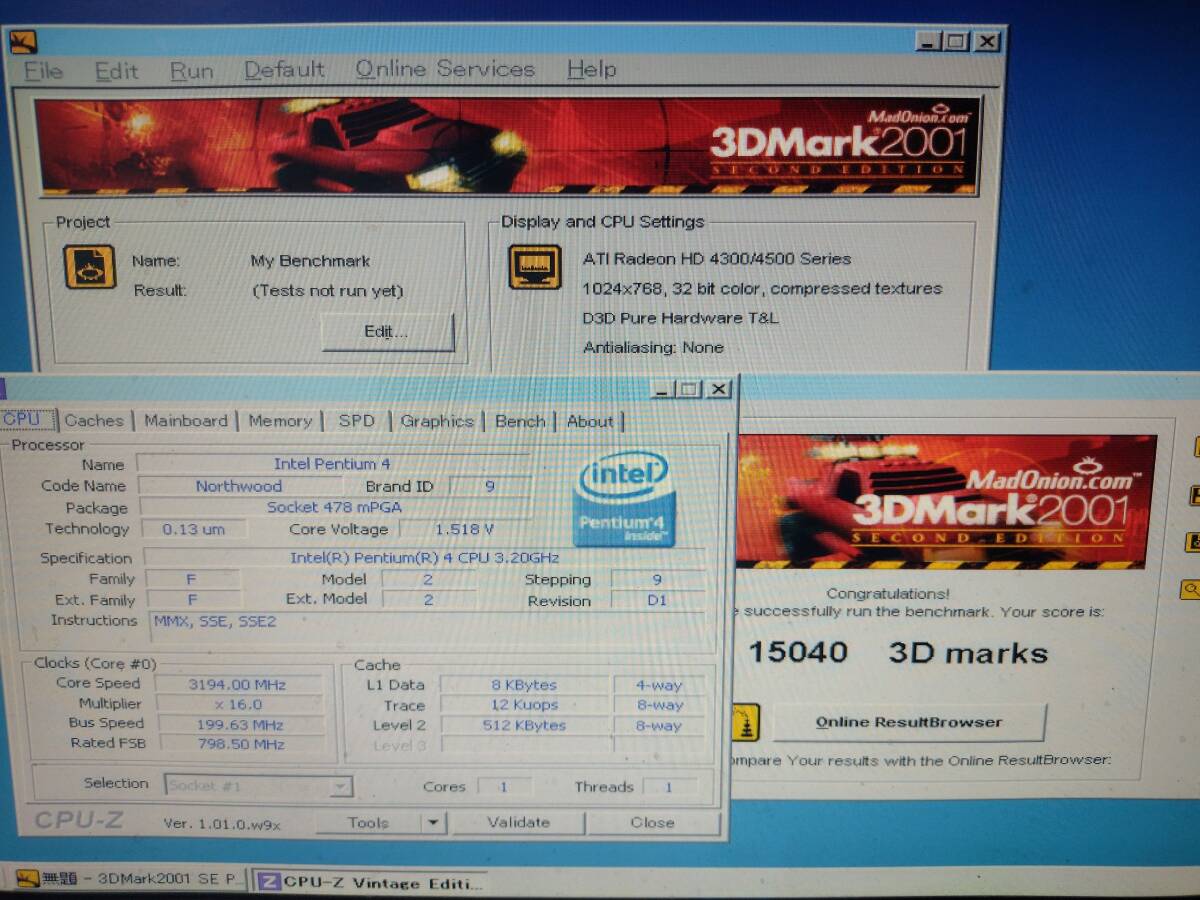The height and width of the screenshot is (900, 1200).
Task: Click the D3D Pure Hardware T&L text
Action: pos(680,318)
